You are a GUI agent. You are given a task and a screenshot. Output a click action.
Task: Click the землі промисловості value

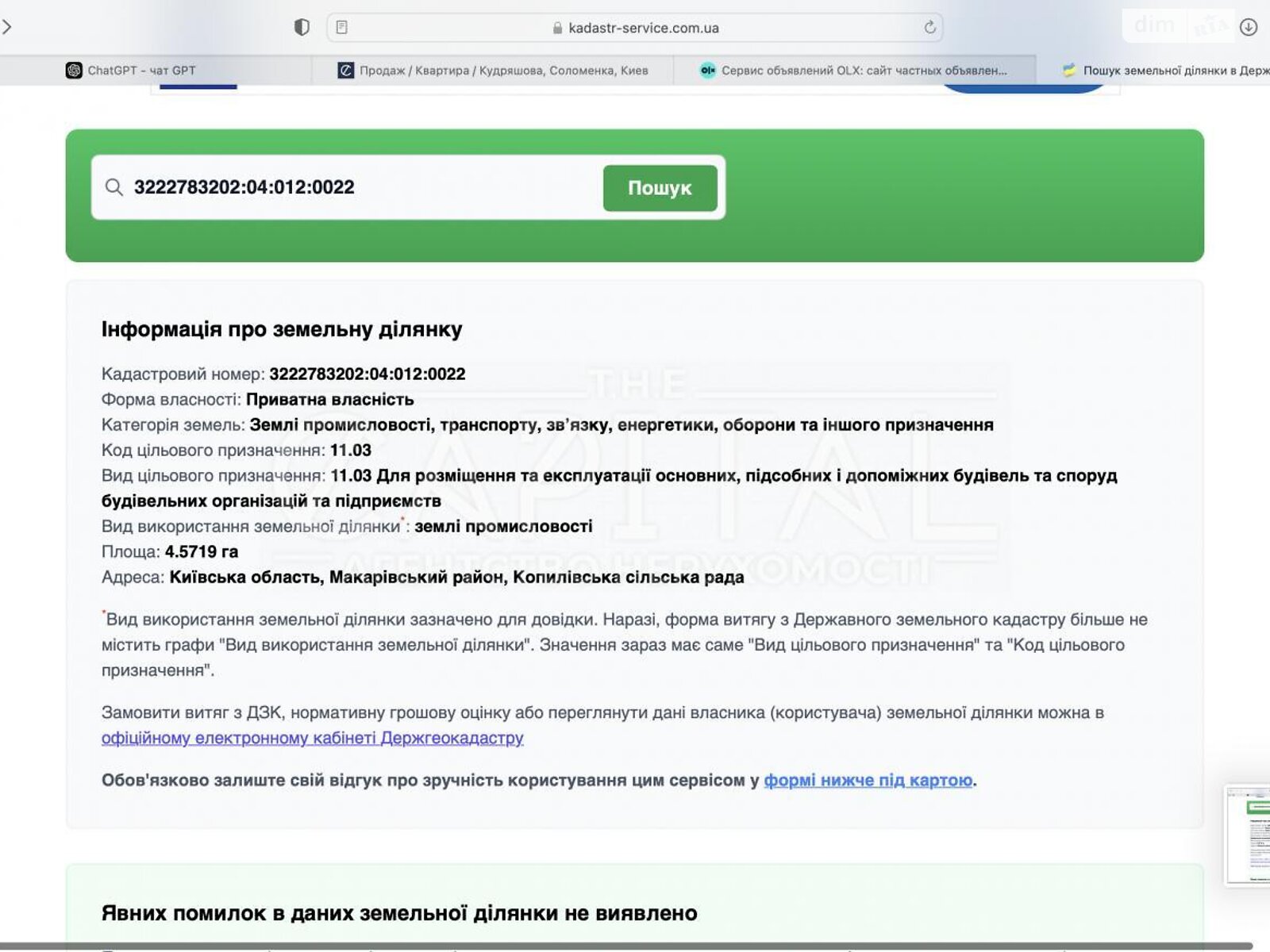[503, 526]
